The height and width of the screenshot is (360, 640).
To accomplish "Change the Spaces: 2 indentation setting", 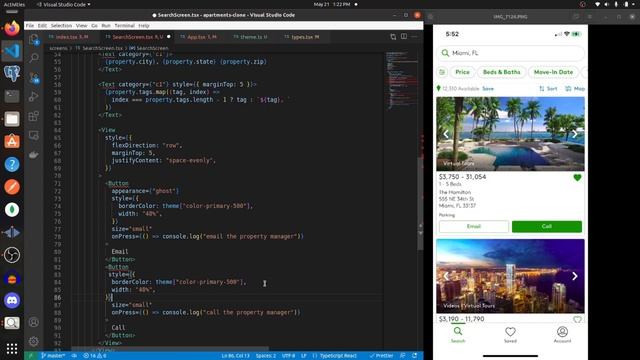I will coord(266,356).
